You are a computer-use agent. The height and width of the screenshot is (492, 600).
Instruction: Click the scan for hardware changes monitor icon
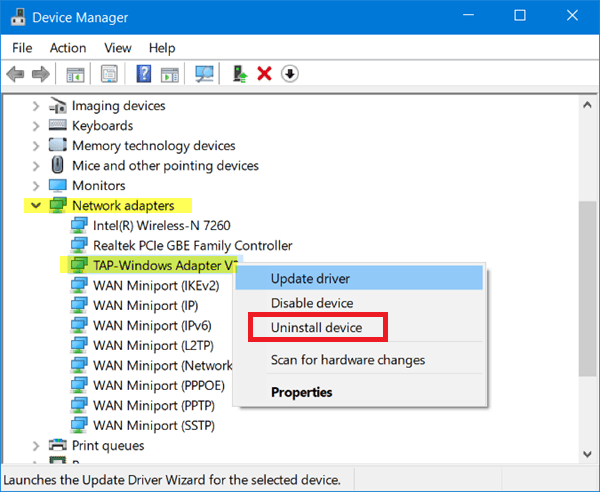coord(204,74)
